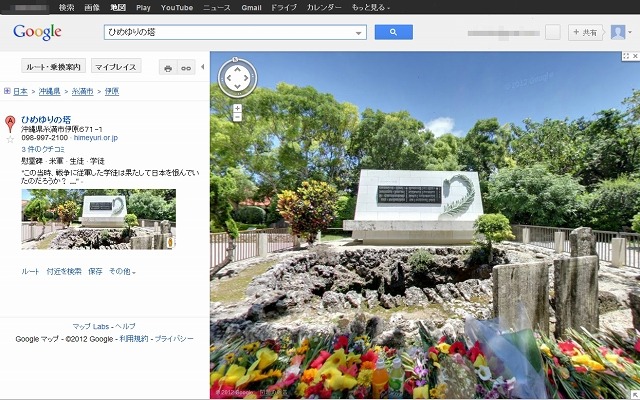Star the ひめゆりの塔 place

(10, 140)
